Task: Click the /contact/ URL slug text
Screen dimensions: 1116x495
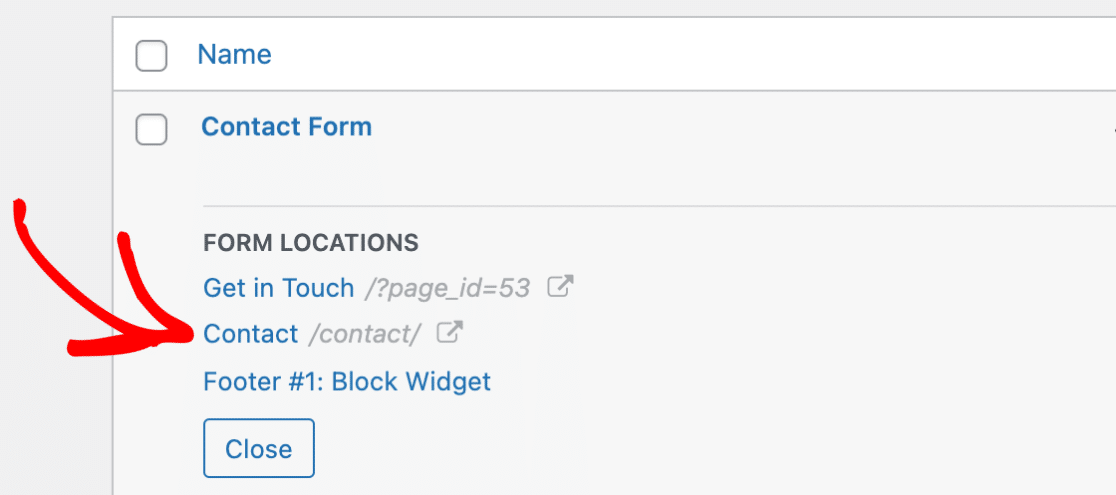Action: point(365,334)
